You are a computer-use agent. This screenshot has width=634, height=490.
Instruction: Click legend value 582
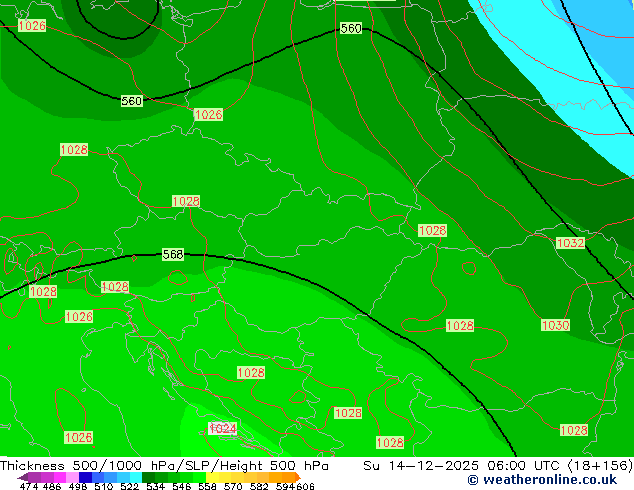point(259,486)
